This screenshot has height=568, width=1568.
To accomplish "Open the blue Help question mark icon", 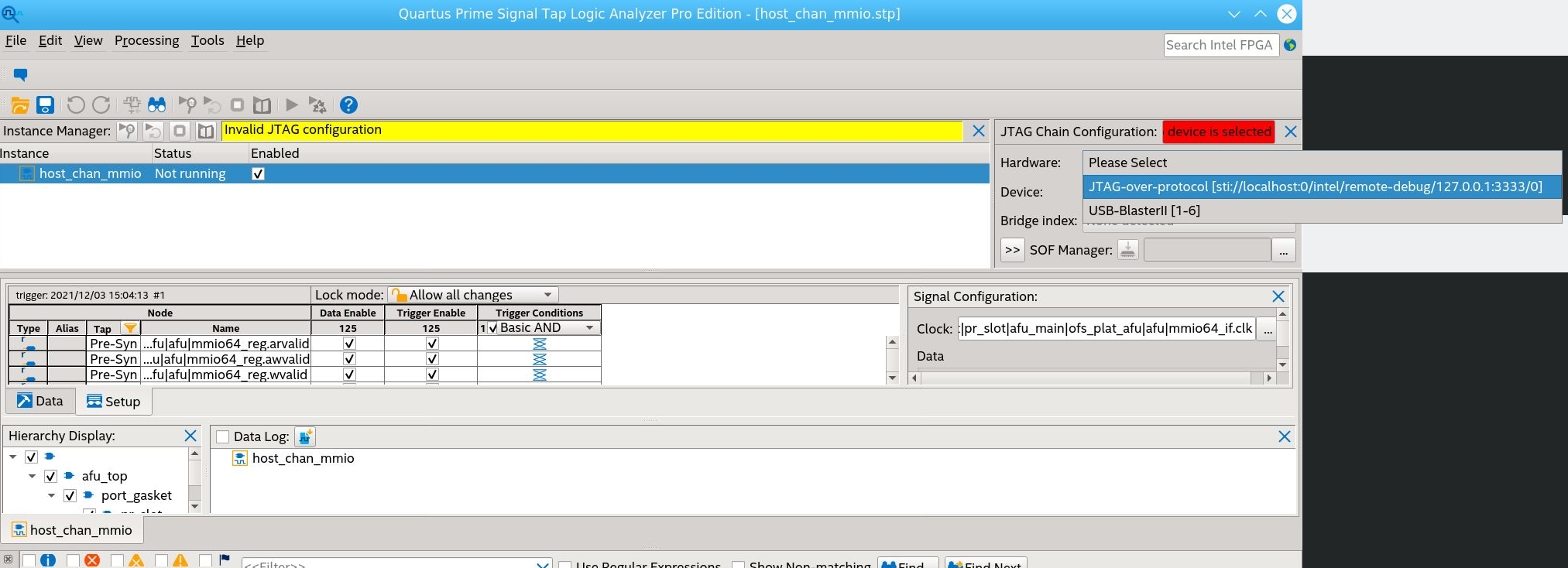I will tap(349, 104).
